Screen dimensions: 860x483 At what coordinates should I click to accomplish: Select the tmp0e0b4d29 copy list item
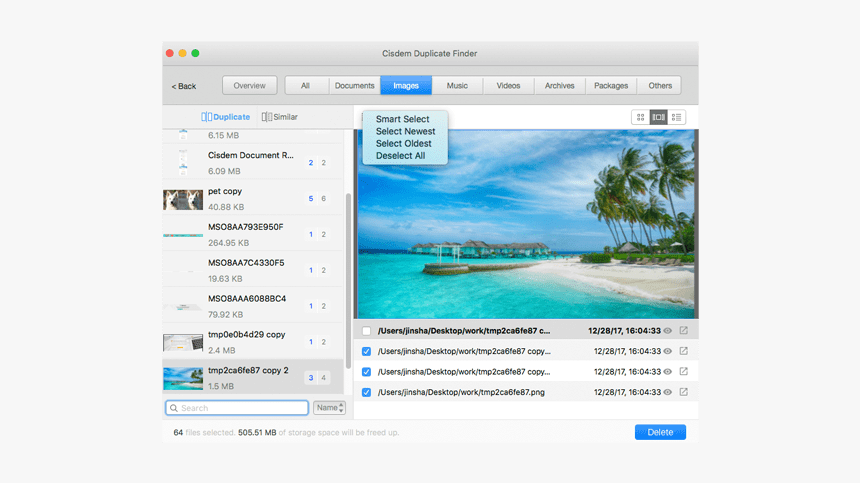coord(253,342)
